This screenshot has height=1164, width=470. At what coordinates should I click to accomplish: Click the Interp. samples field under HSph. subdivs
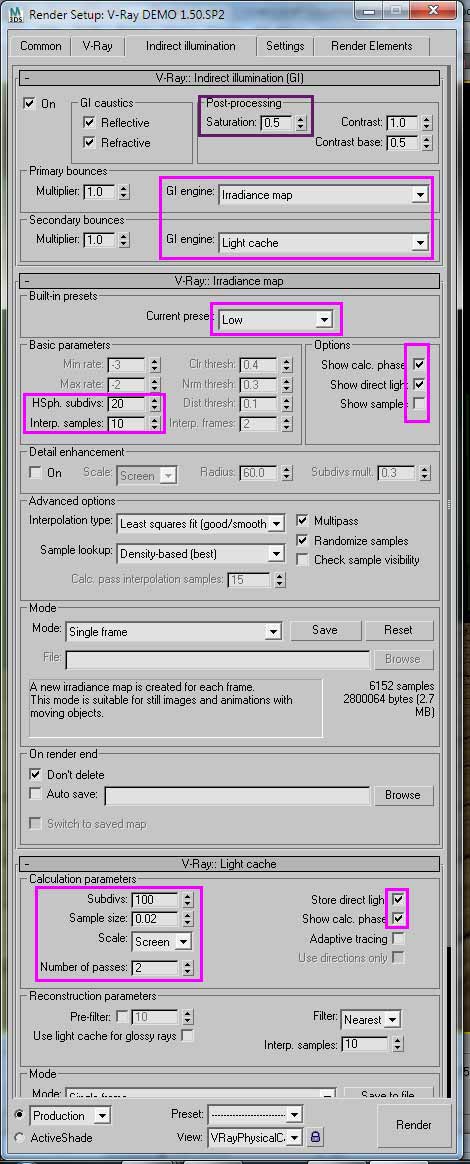[128, 423]
